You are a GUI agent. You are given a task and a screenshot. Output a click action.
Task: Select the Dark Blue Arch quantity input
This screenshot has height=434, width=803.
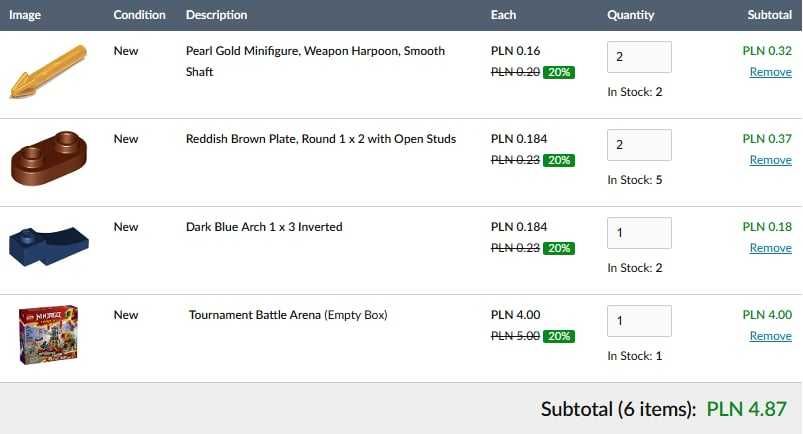point(639,233)
